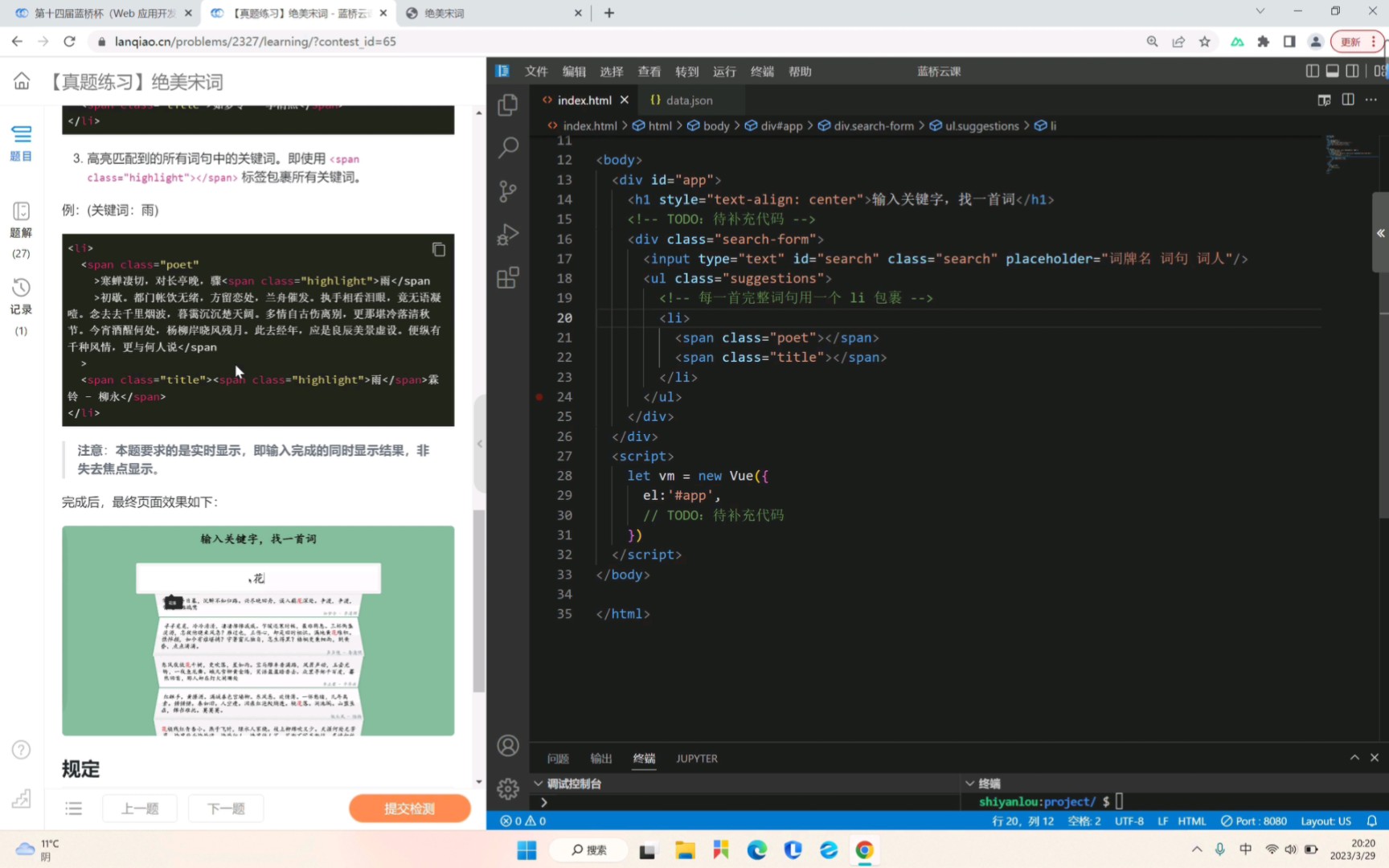Open the share page icon in address bar
Screen dimensions: 1389x868
pos(1178,41)
